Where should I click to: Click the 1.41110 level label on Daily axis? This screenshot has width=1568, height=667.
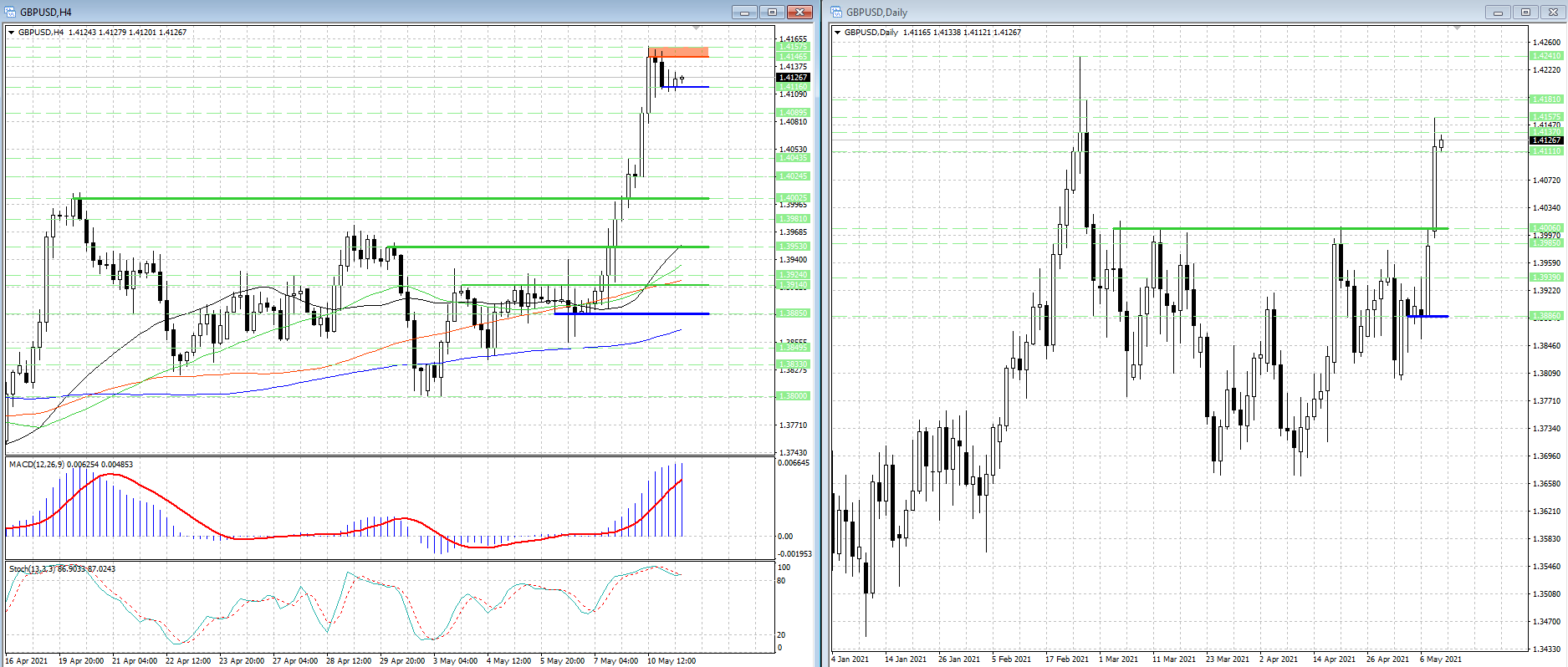[x=1546, y=151]
